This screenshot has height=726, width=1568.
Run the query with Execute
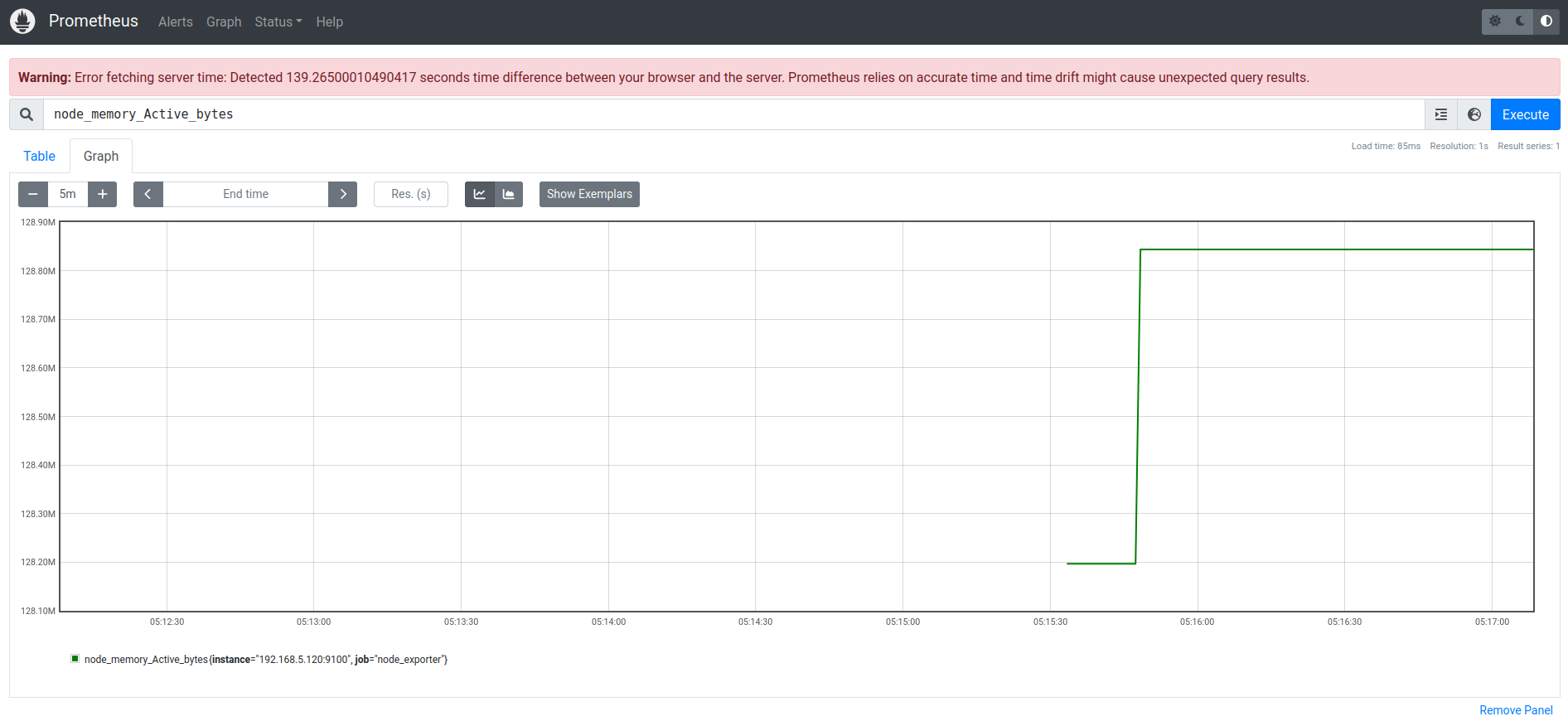coord(1525,114)
